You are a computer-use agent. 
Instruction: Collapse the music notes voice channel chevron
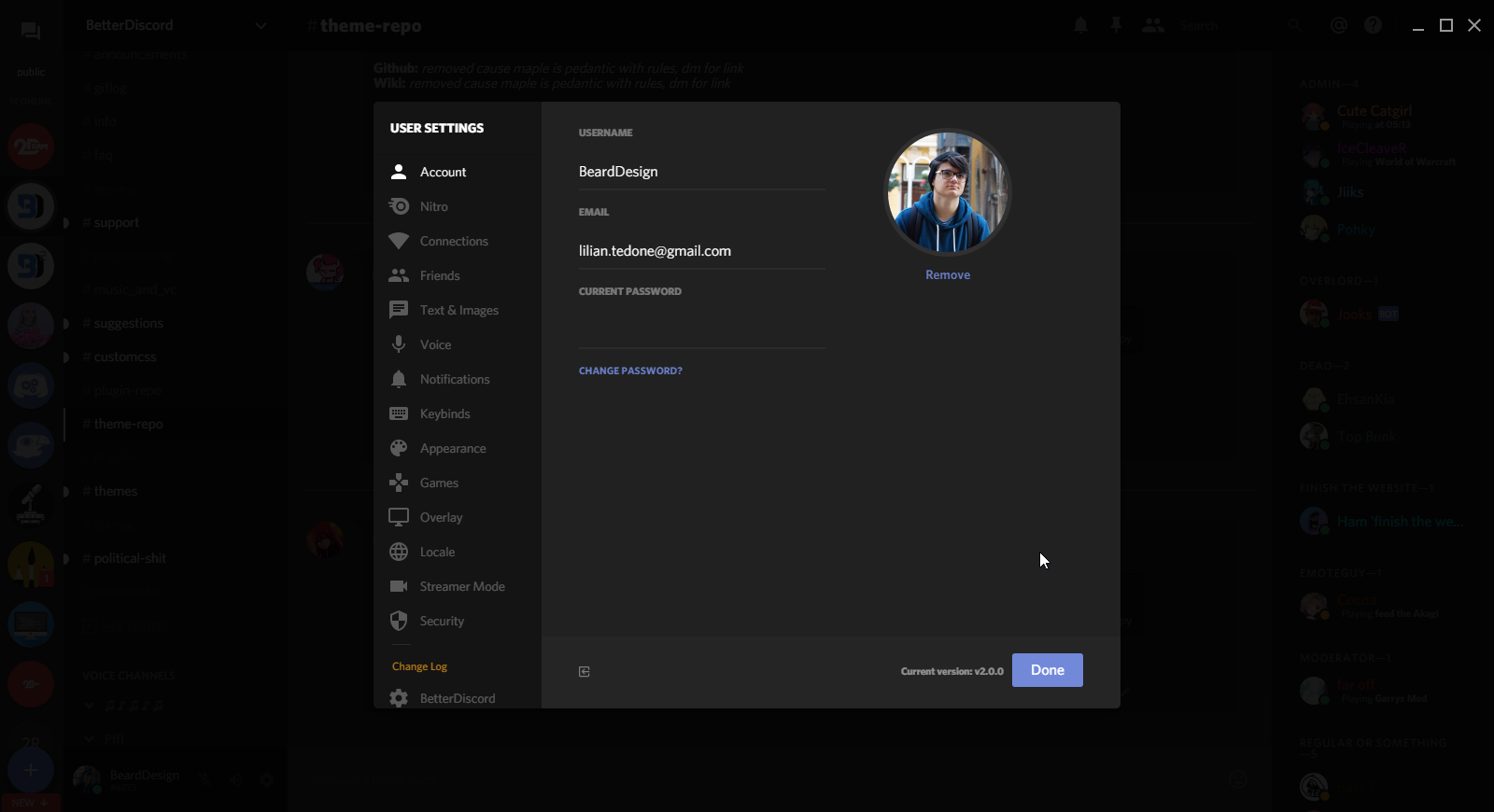coord(90,705)
